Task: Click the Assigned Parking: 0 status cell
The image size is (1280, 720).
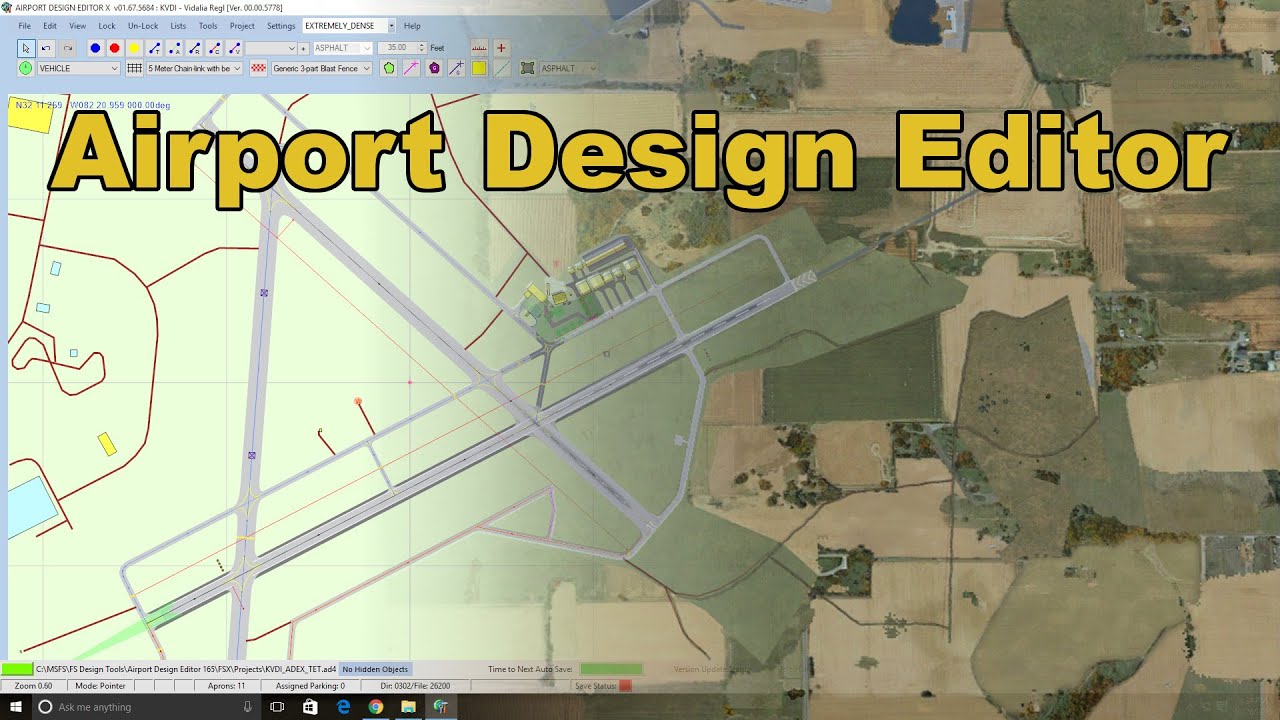Action: [x=310, y=686]
